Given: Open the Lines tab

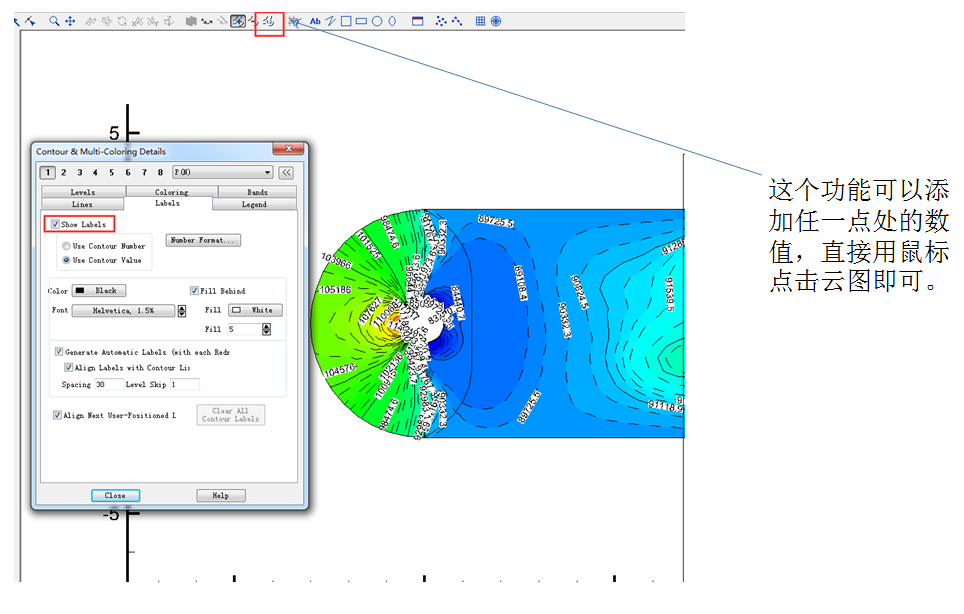Looking at the screenshot, I should point(82,204).
